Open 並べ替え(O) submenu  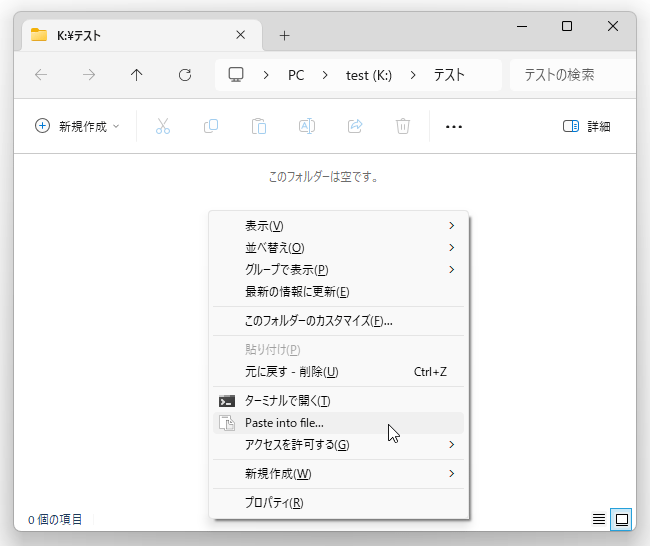338,248
